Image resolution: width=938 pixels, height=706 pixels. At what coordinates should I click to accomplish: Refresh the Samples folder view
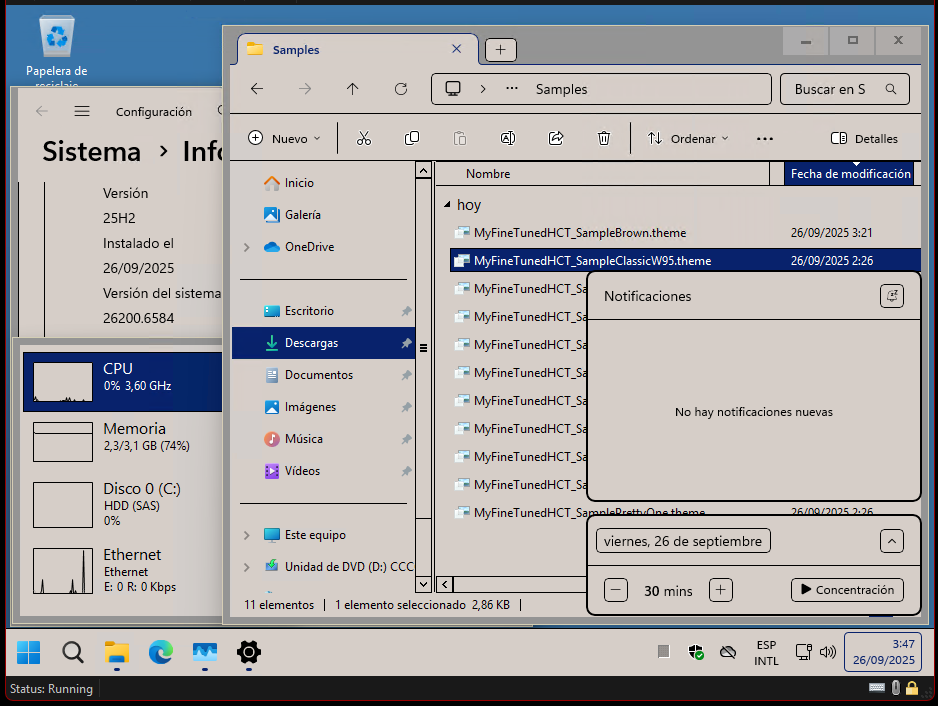(401, 89)
